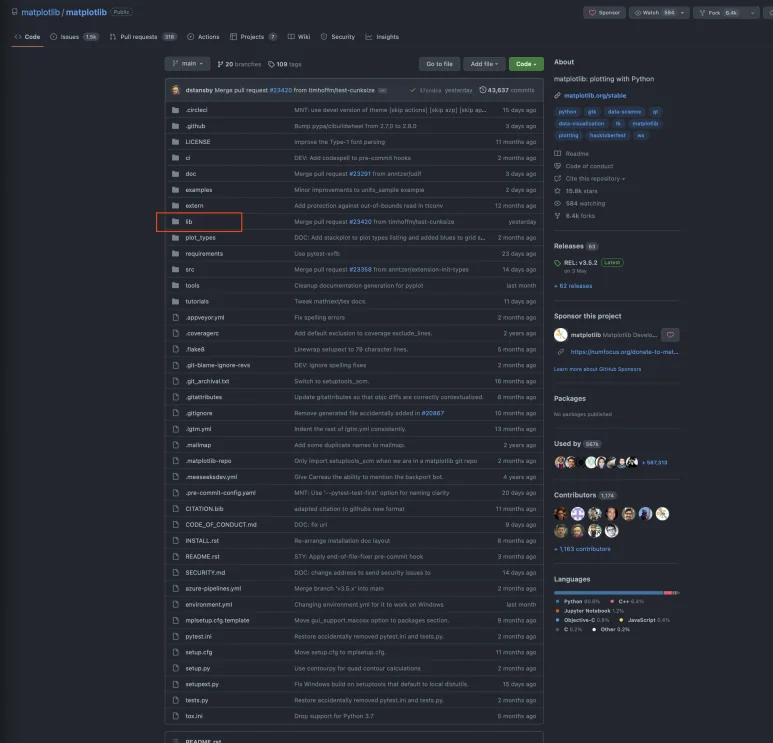
Task: Click the branches icon next to 20 branches
Action: point(220,63)
